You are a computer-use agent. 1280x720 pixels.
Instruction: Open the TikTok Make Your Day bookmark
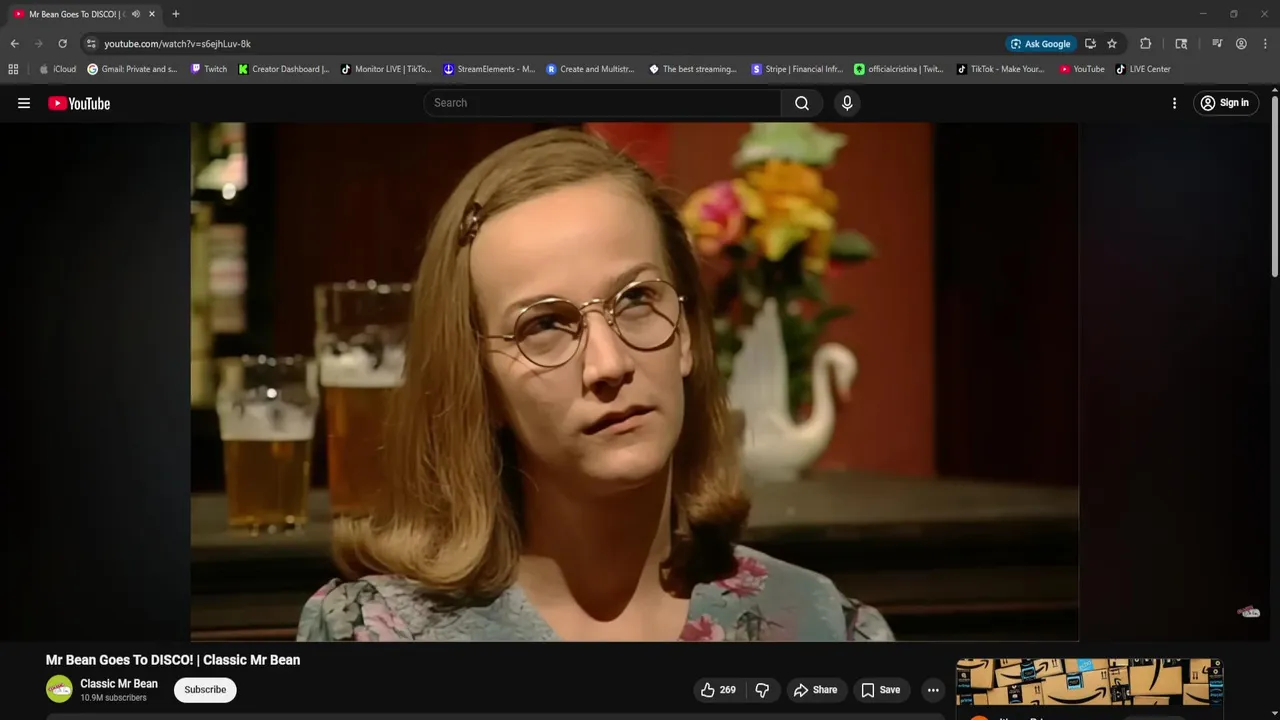coord(1000,69)
